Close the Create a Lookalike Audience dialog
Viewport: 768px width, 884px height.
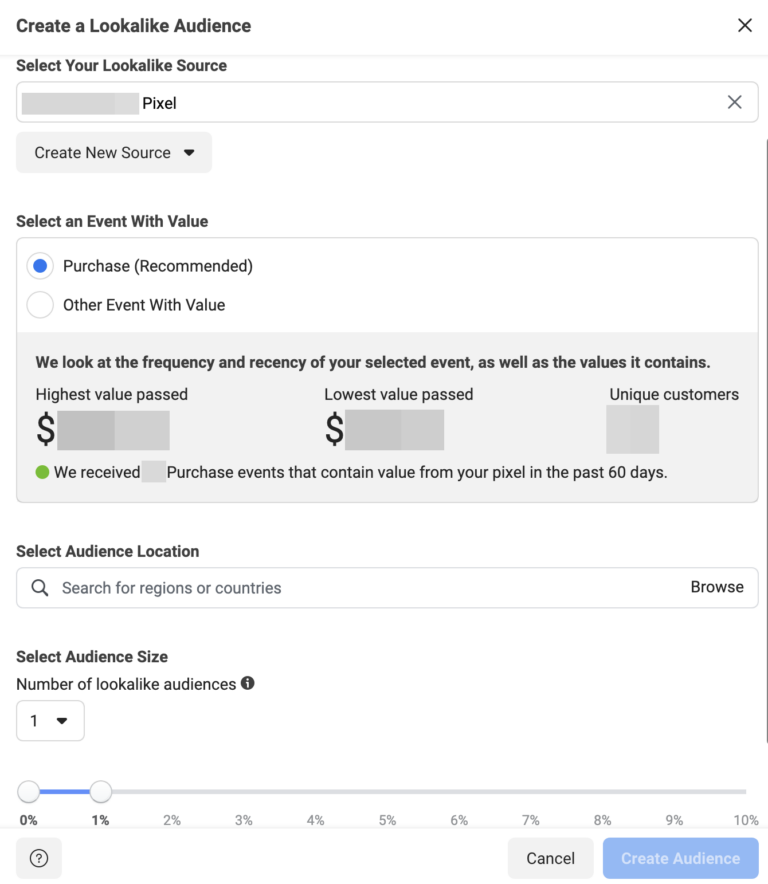click(x=745, y=25)
